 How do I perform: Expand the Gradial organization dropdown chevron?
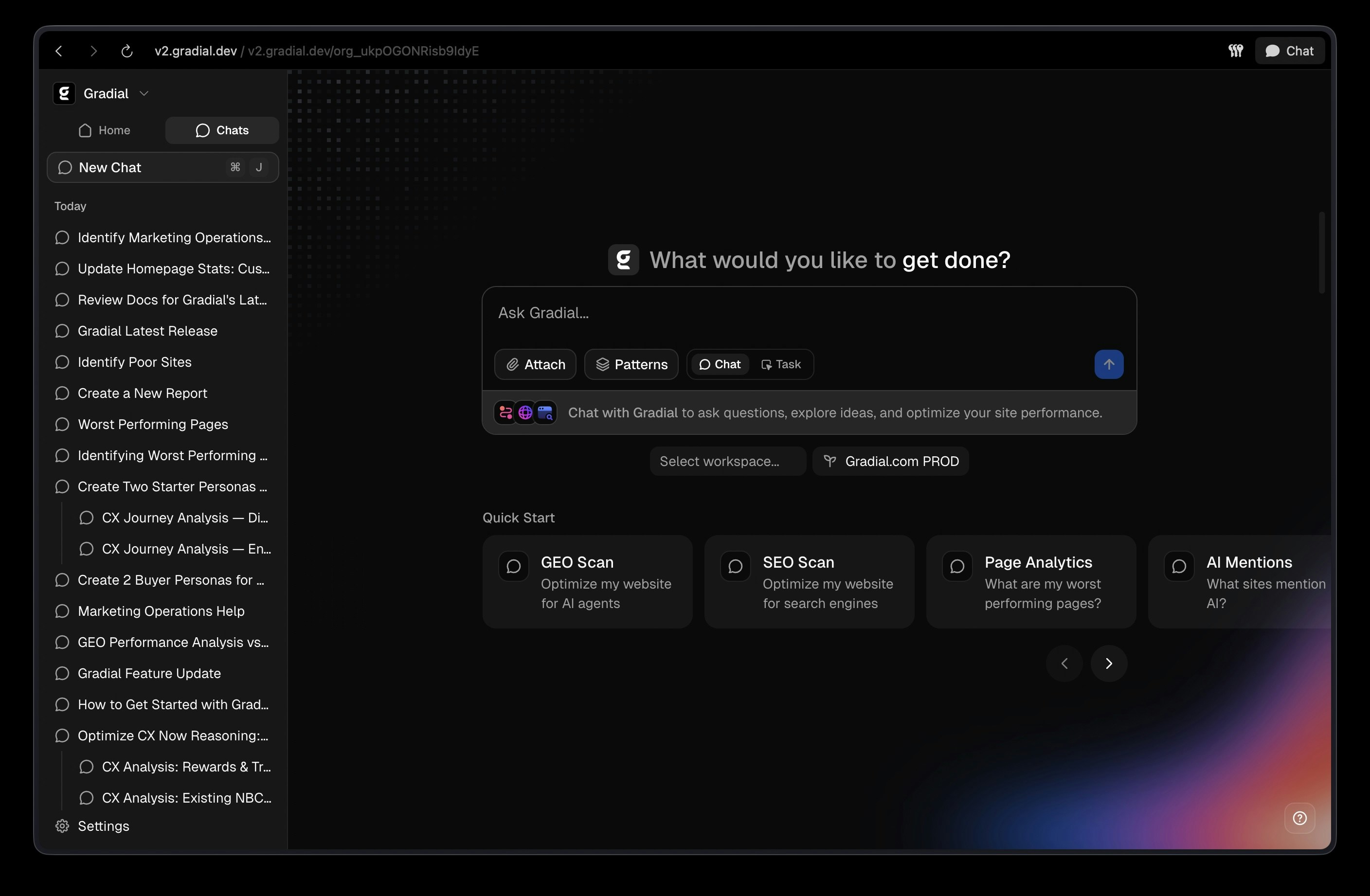click(x=144, y=93)
